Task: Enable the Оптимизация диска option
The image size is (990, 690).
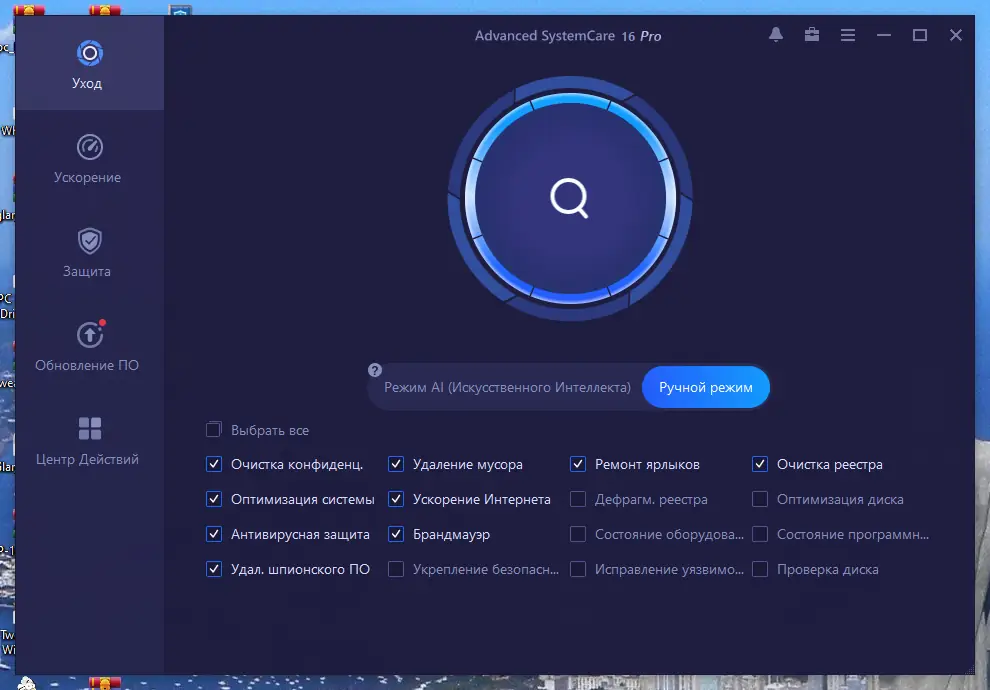Action: (760, 499)
